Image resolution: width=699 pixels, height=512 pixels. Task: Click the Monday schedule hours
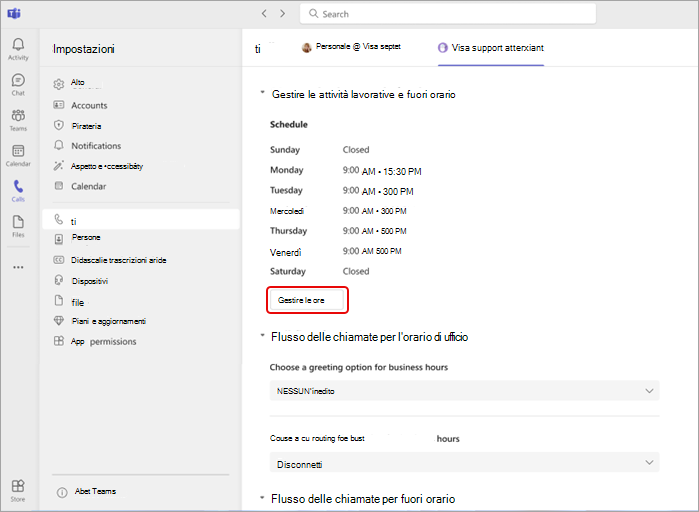click(382, 171)
